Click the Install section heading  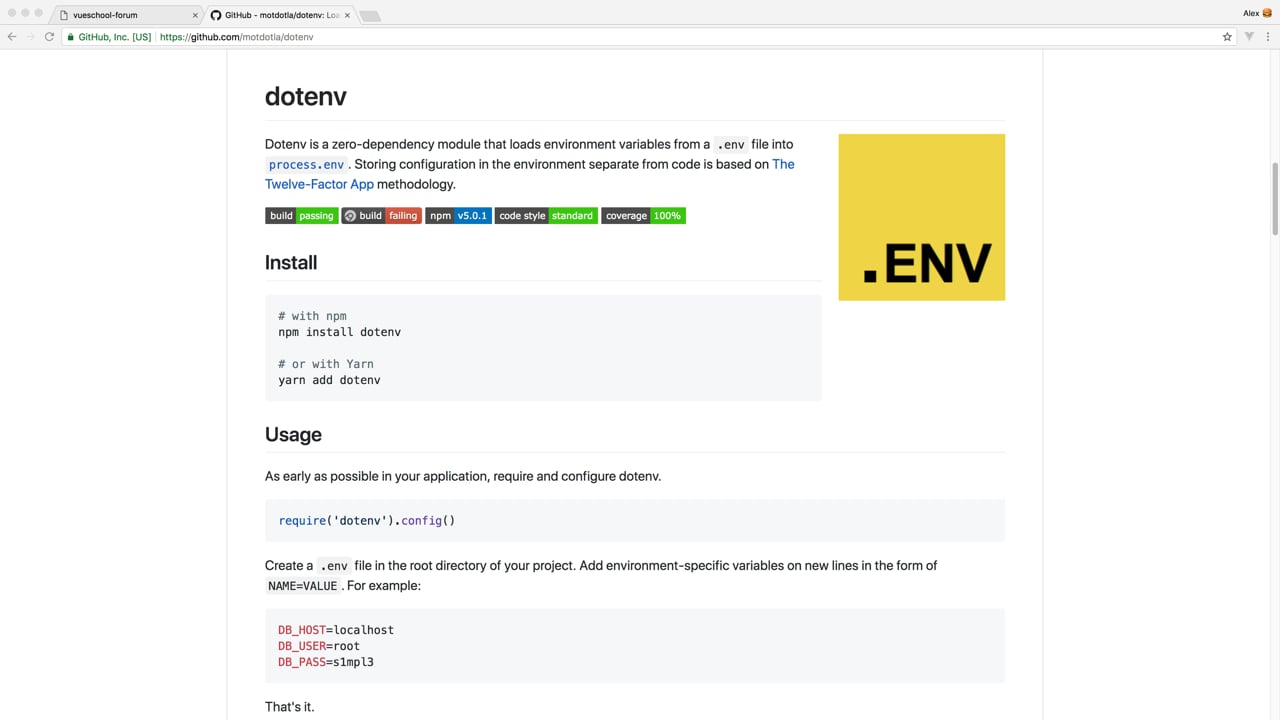[291, 263]
